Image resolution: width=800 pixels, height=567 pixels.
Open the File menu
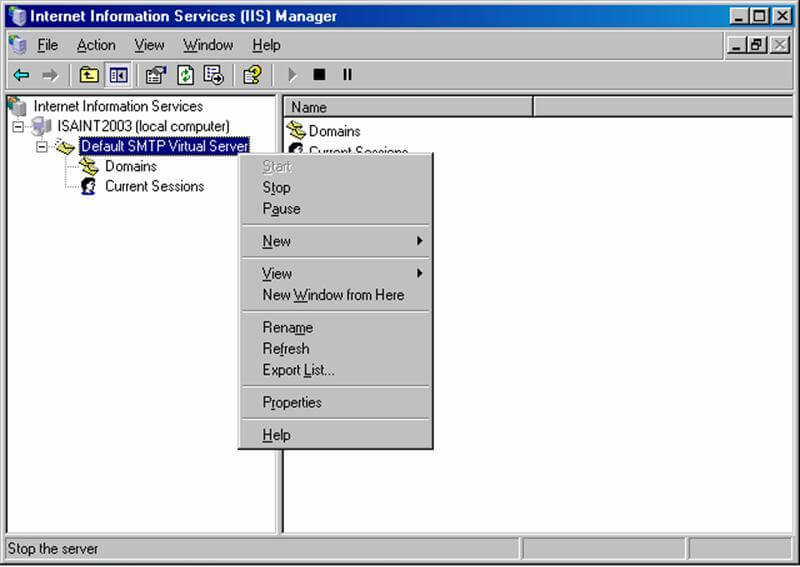[x=47, y=45]
